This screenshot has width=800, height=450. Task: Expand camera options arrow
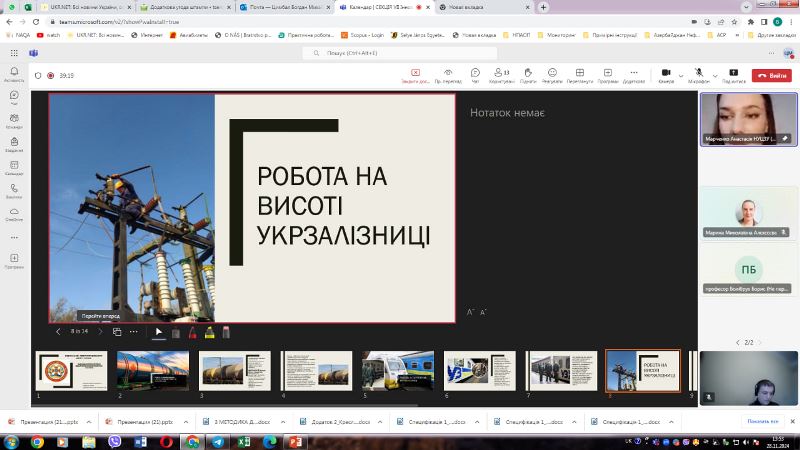(x=681, y=76)
